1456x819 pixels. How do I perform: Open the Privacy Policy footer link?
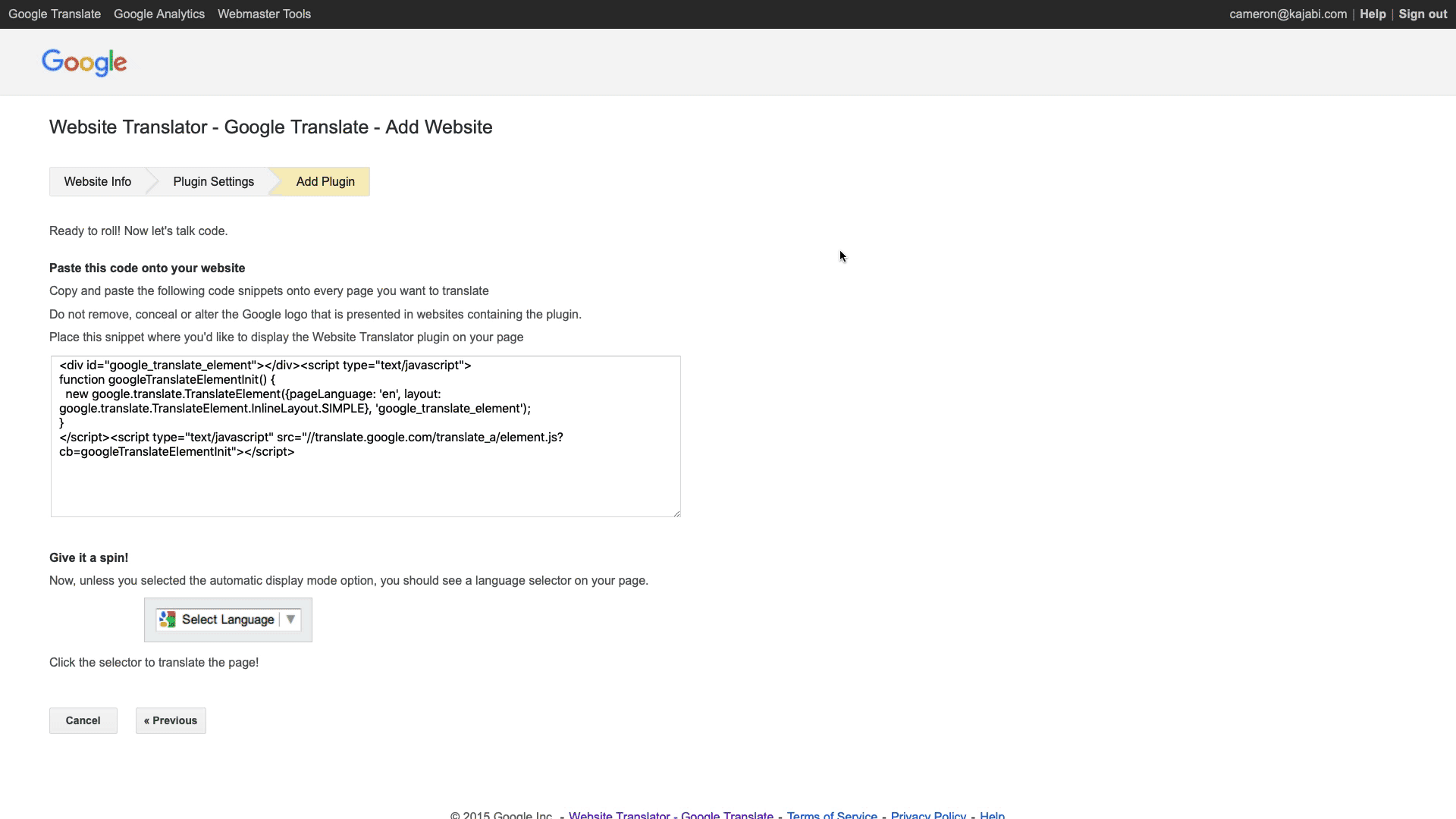tap(928, 815)
